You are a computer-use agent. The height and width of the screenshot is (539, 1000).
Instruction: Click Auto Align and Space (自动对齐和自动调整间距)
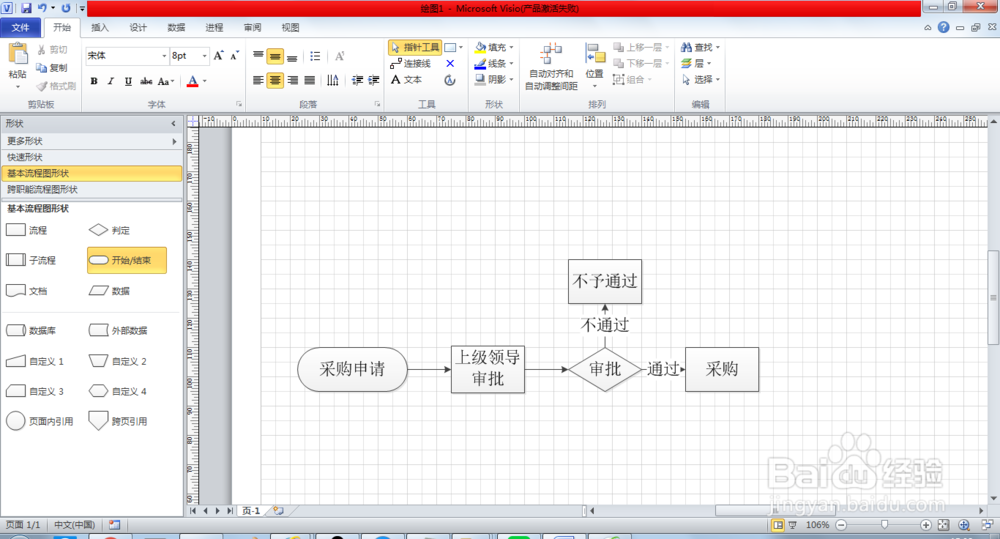(551, 67)
